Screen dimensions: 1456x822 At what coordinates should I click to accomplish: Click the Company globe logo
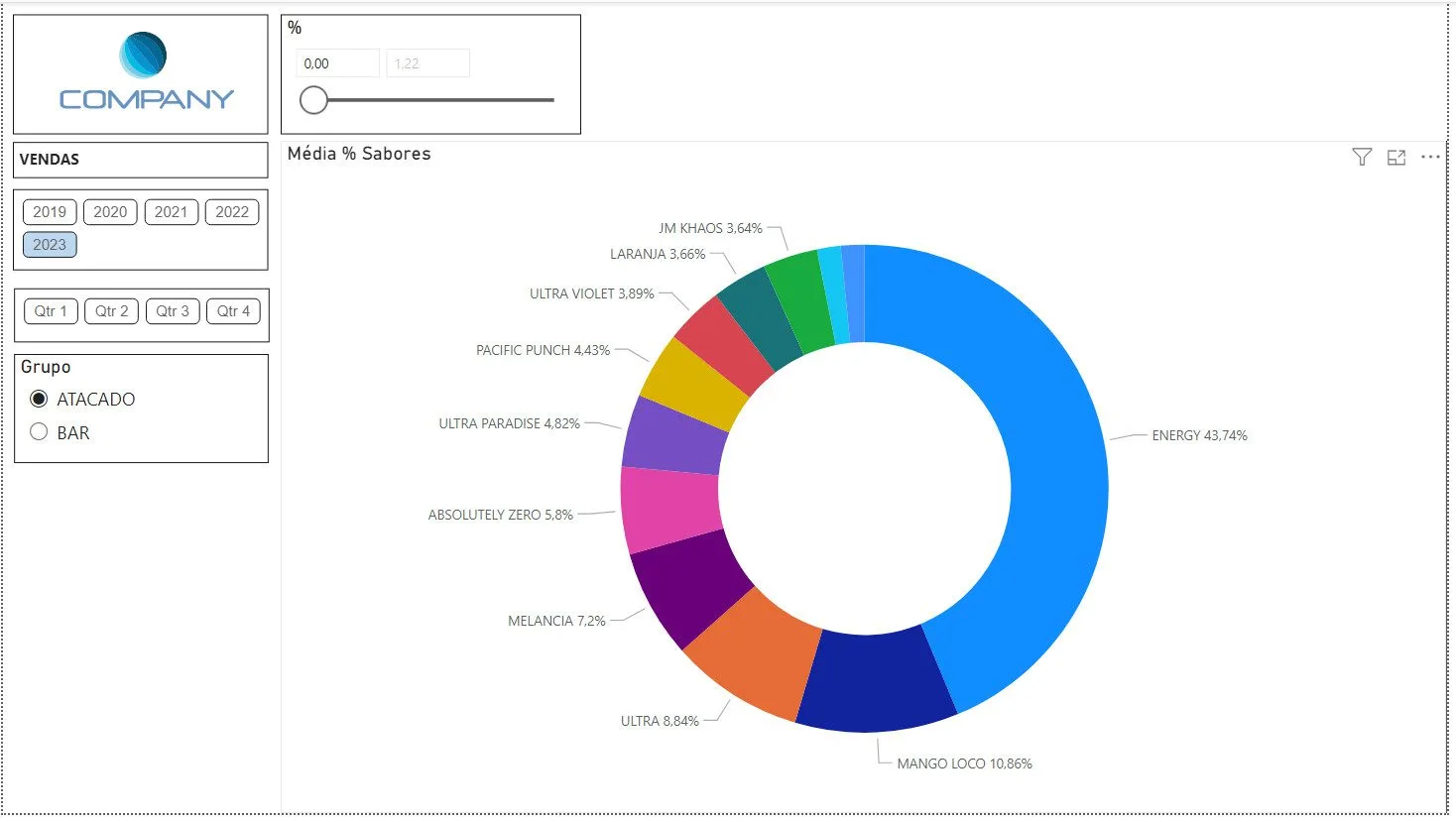point(143,56)
